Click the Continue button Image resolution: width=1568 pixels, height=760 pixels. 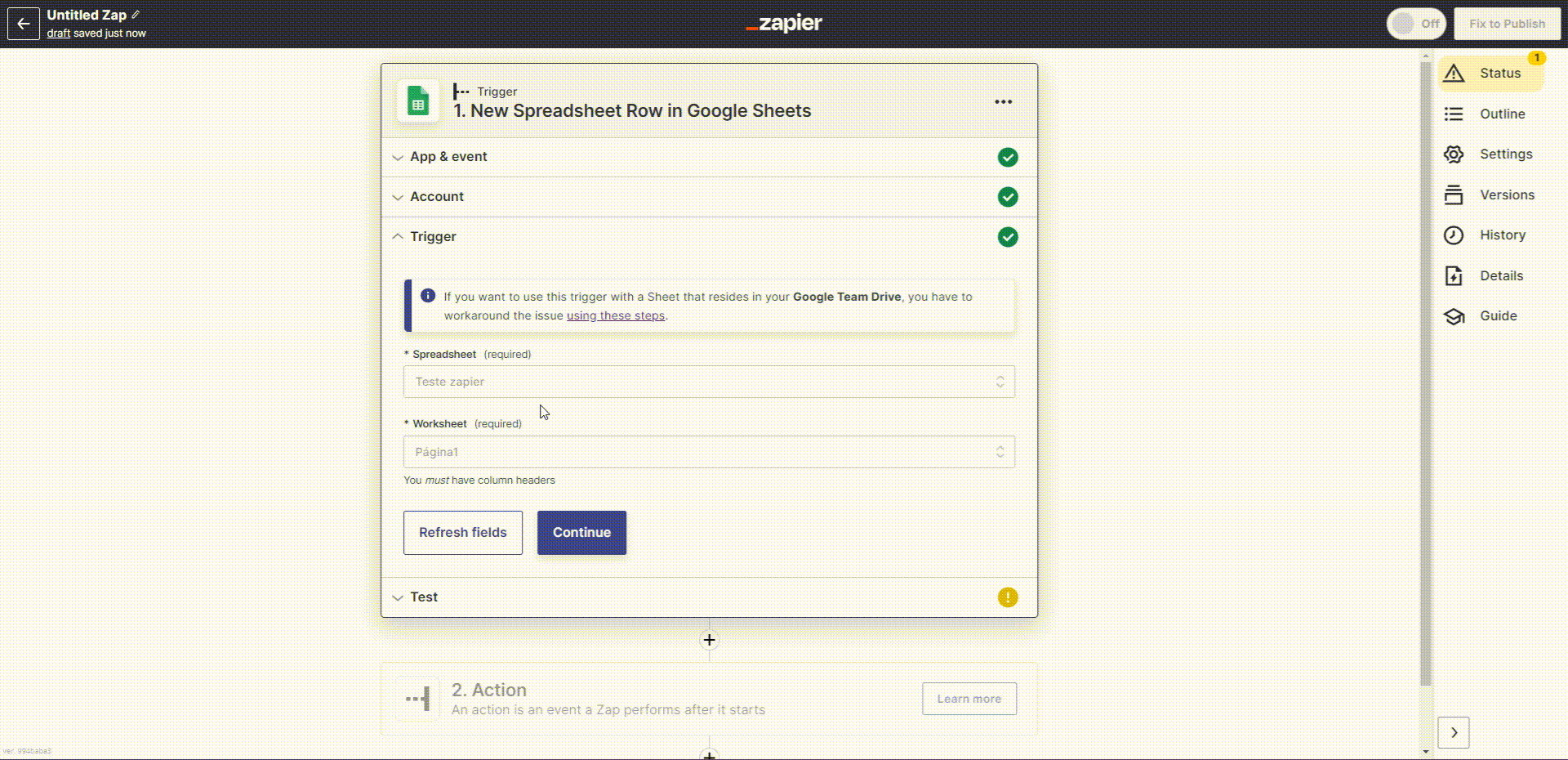[x=581, y=533]
